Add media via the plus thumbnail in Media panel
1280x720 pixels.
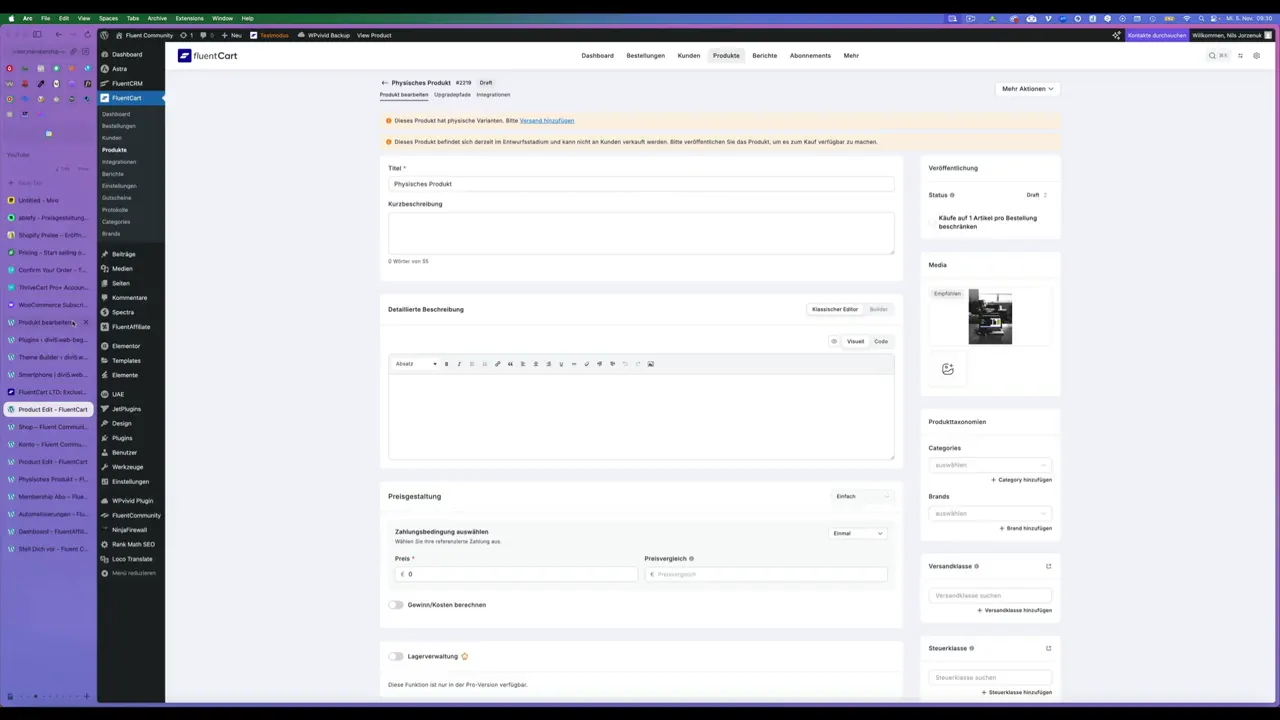[947, 368]
